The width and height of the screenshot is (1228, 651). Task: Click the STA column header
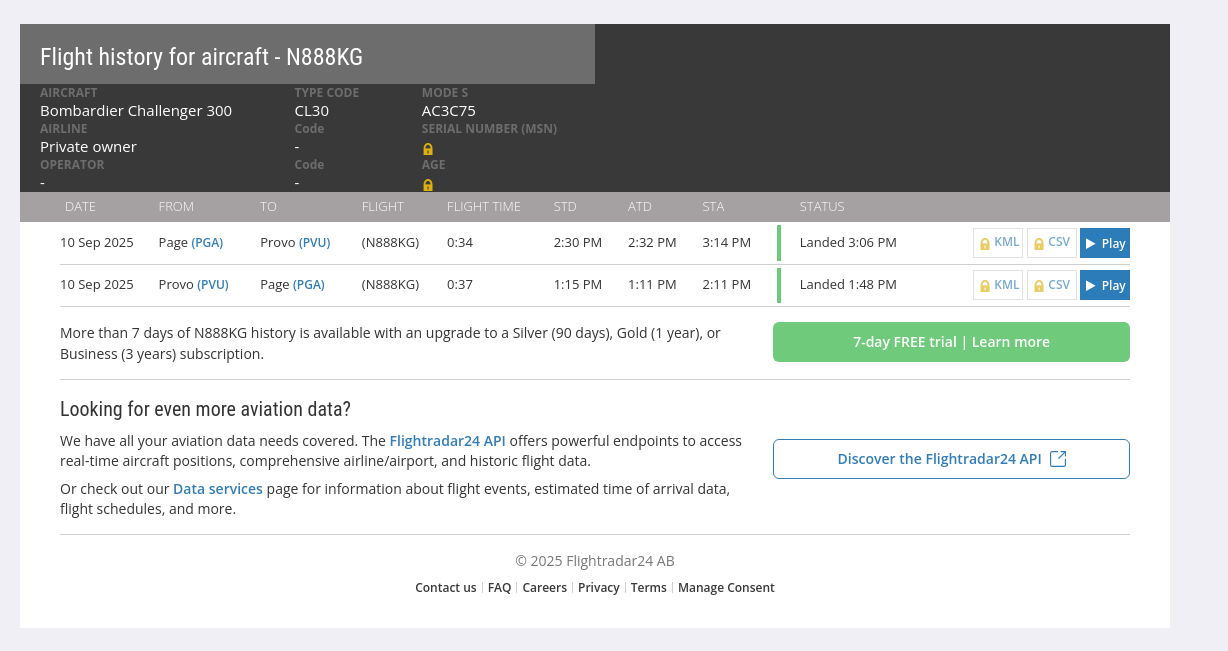(713, 207)
